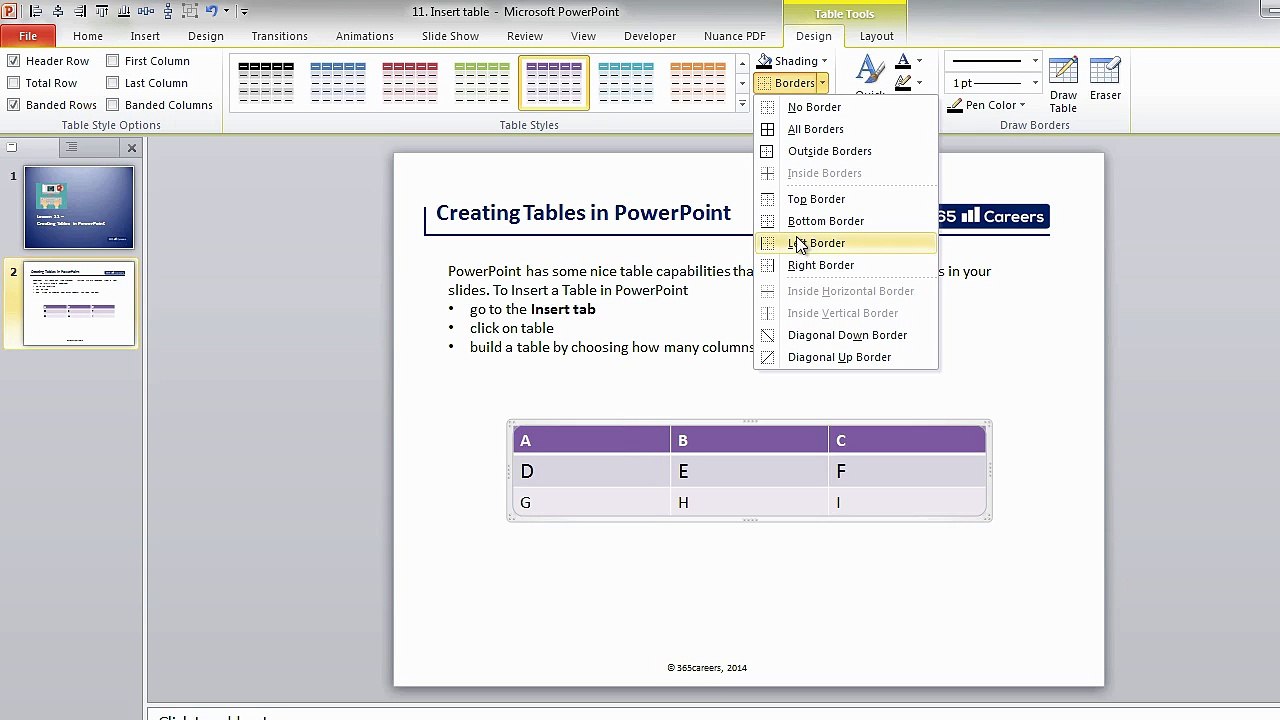Viewport: 1280px width, 720px height.
Task: Click table header cell C
Action: pyautogui.click(x=907, y=440)
